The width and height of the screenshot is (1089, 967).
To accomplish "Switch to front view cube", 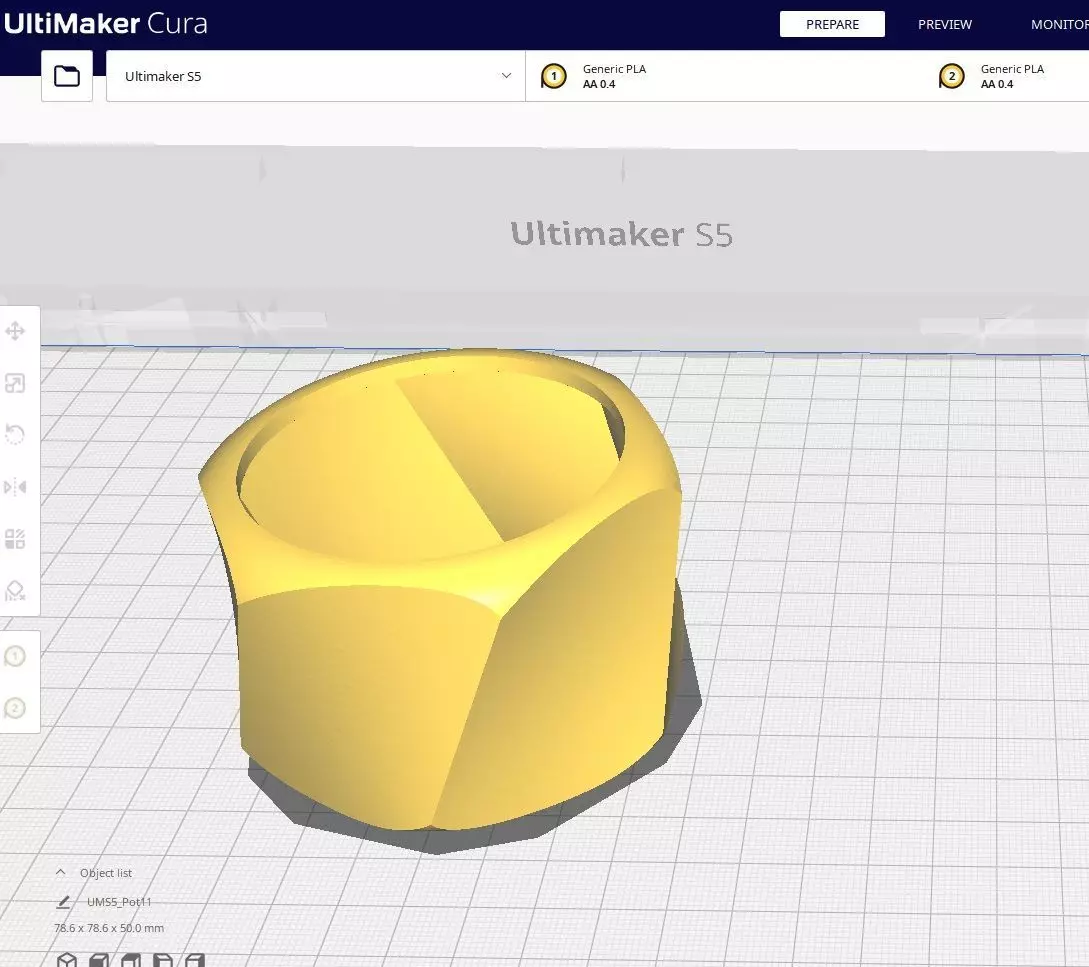I will [x=99, y=960].
